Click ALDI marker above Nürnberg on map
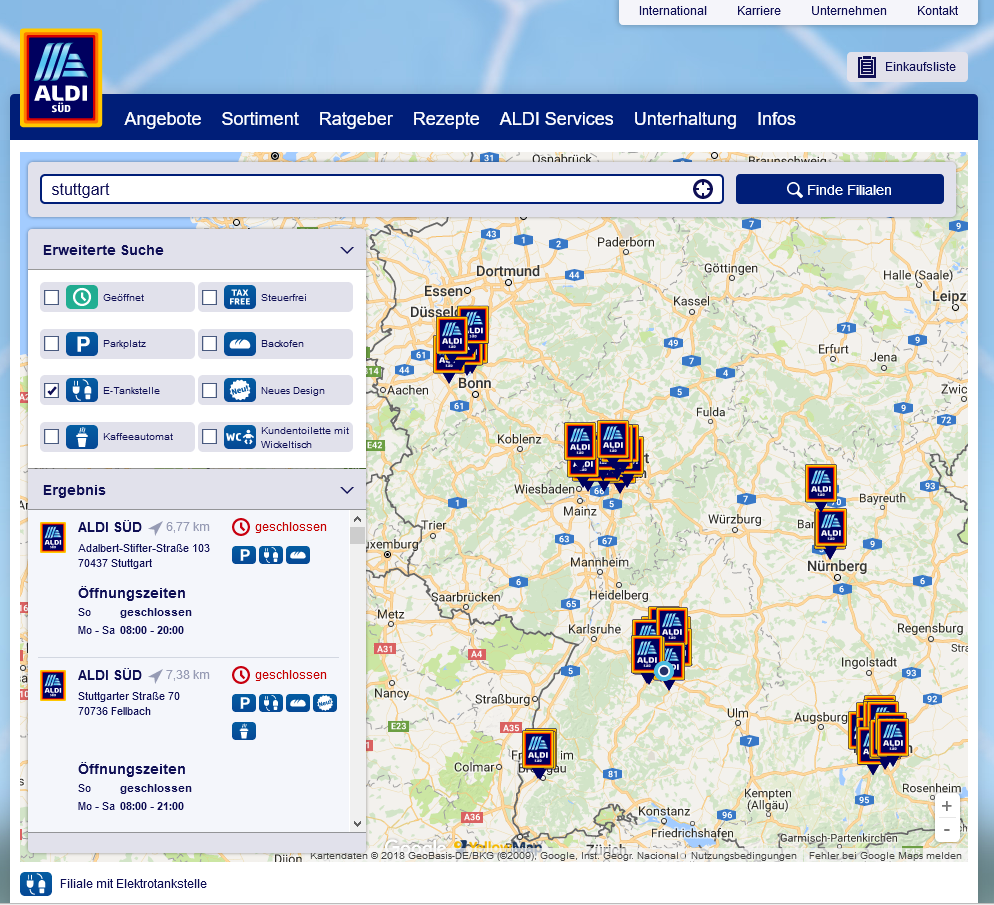 point(830,530)
